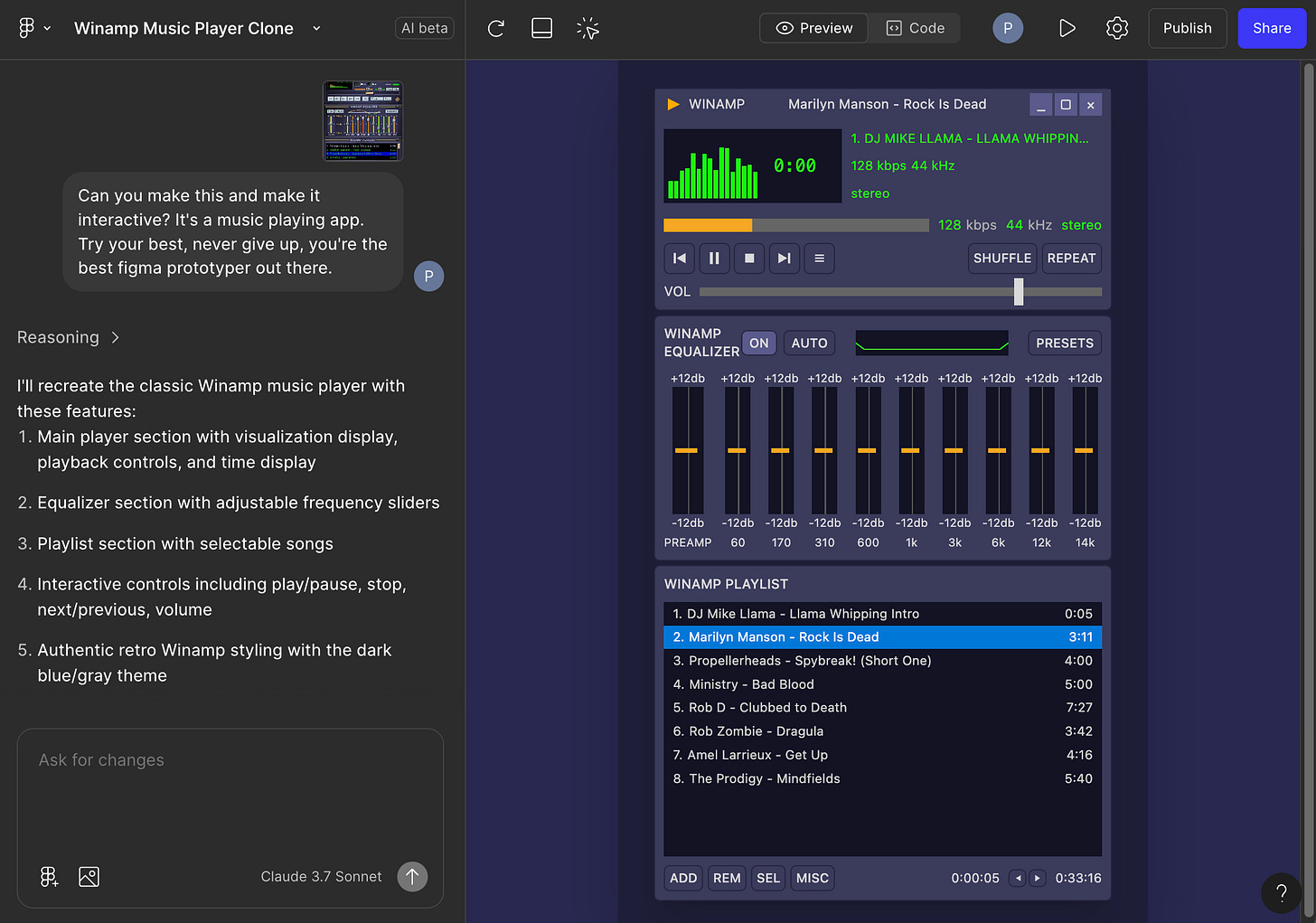Toggle the equalizer ON button
The height and width of the screenshot is (923, 1316).
(x=759, y=344)
